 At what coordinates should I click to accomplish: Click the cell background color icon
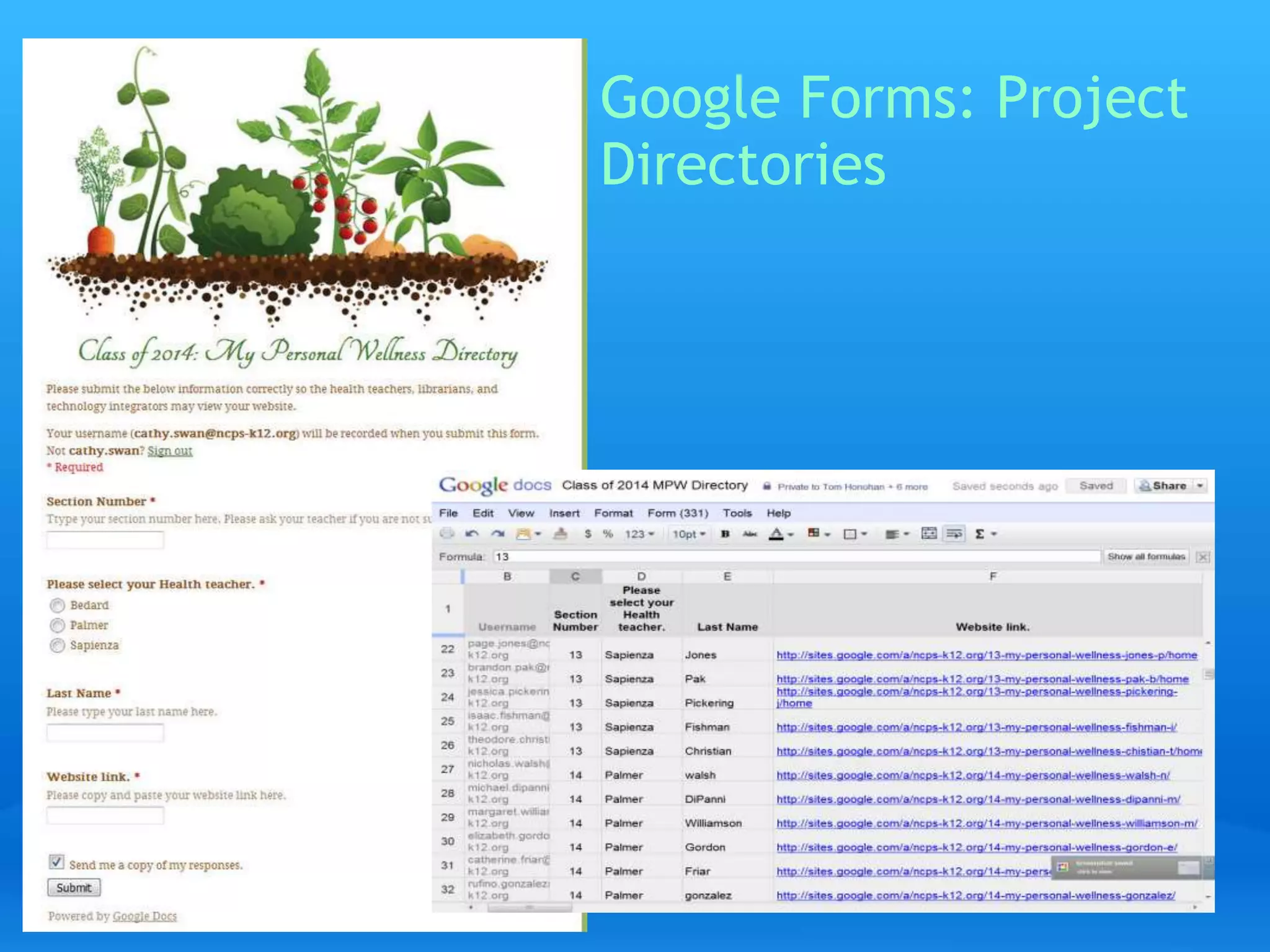814,533
